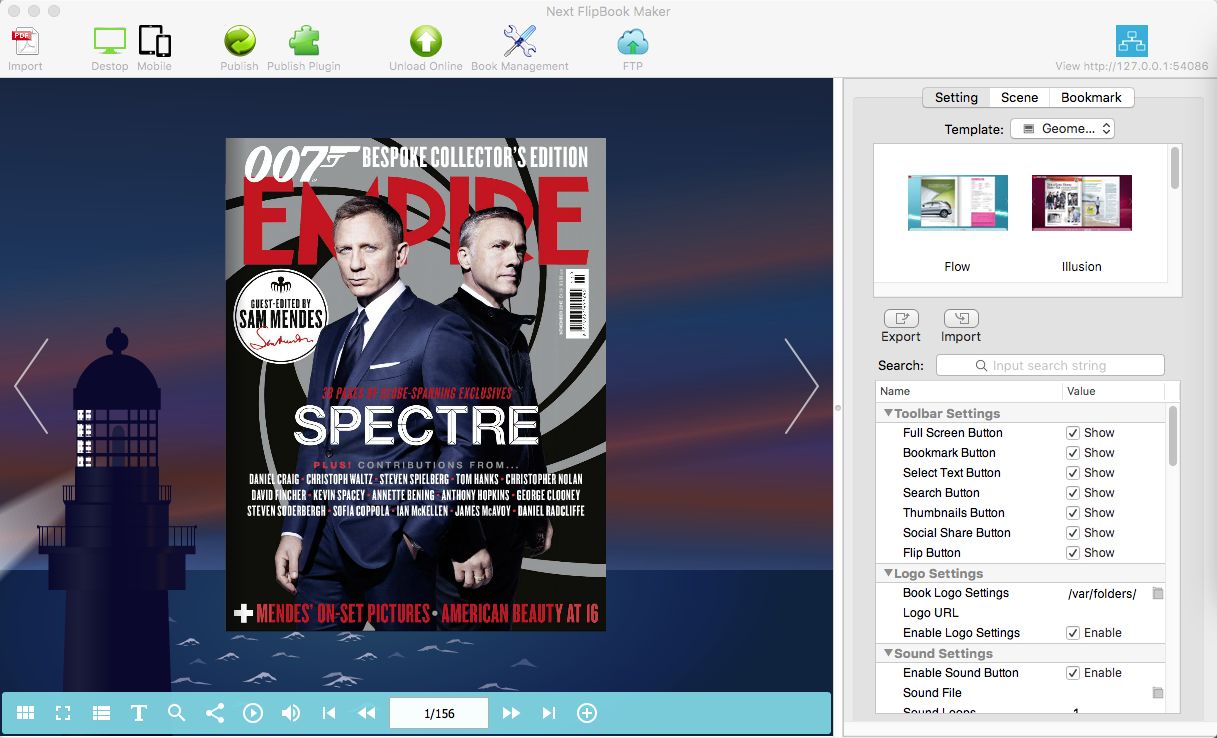
Task: Switch to Mobile preview mode
Action: point(154,42)
